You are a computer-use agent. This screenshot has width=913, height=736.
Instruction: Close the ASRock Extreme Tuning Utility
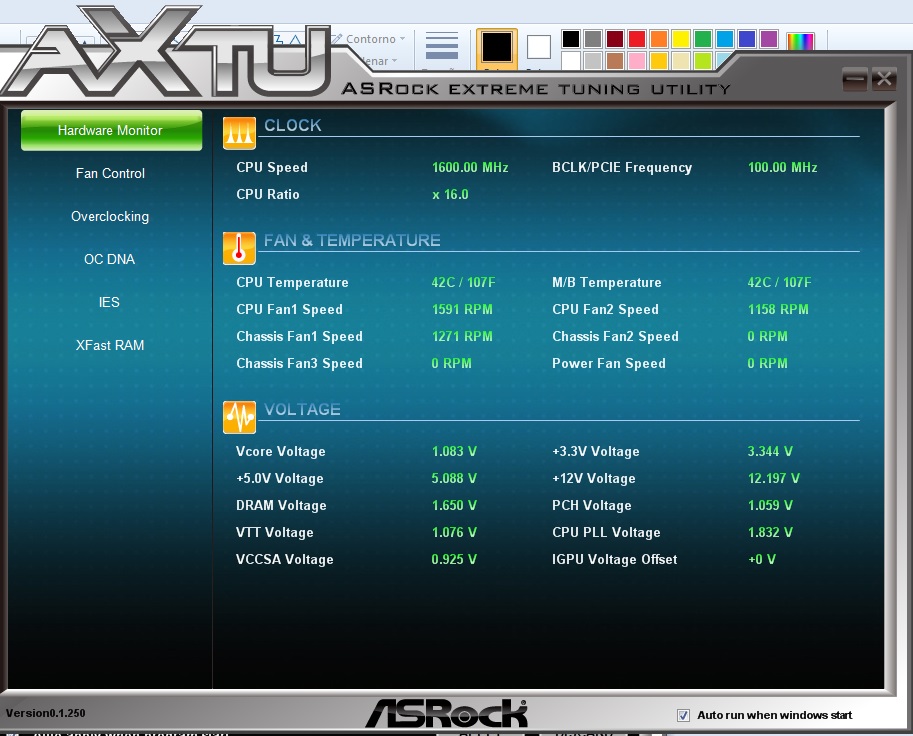[883, 78]
